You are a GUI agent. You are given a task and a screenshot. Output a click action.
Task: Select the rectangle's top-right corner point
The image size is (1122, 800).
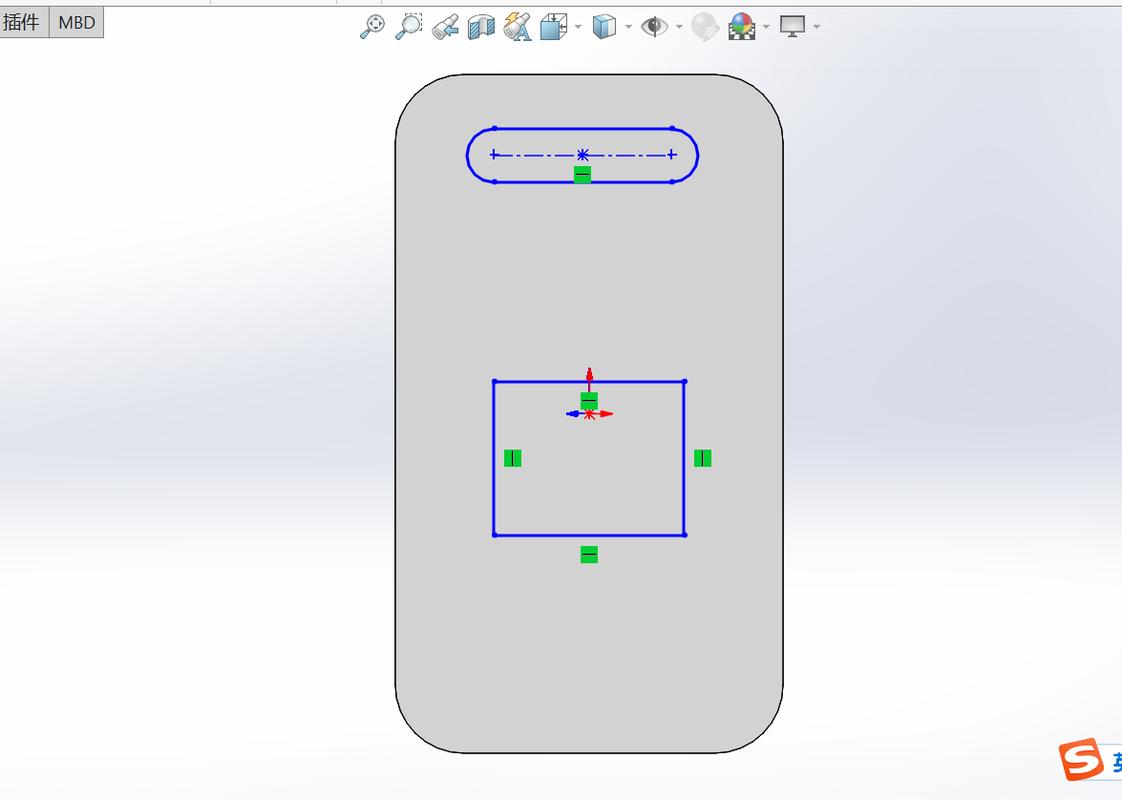click(x=685, y=381)
